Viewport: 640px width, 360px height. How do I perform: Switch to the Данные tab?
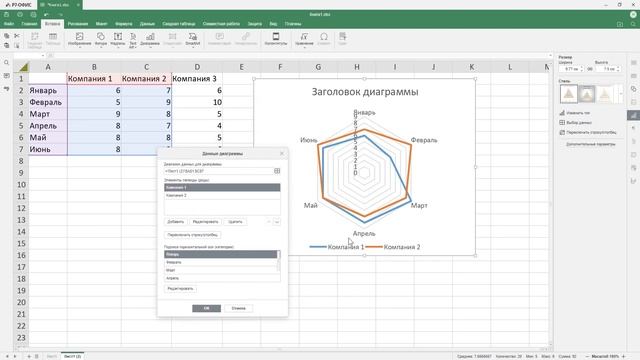pyautogui.click(x=147, y=24)
